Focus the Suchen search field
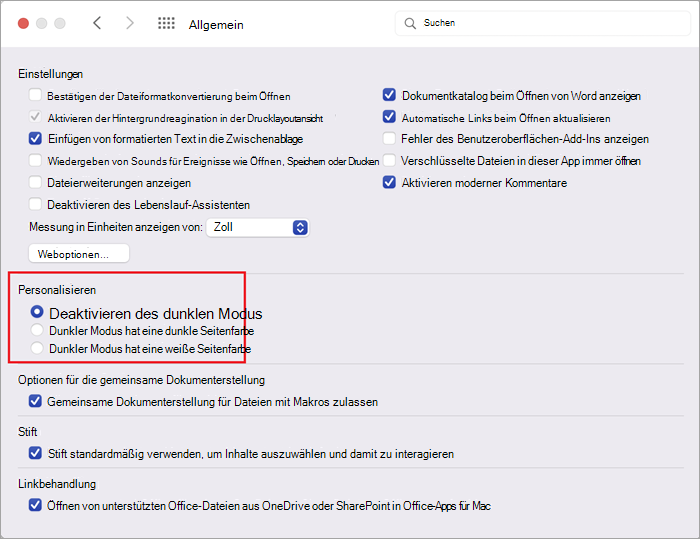This screenshot has width=700, height=539. (542, 23)
